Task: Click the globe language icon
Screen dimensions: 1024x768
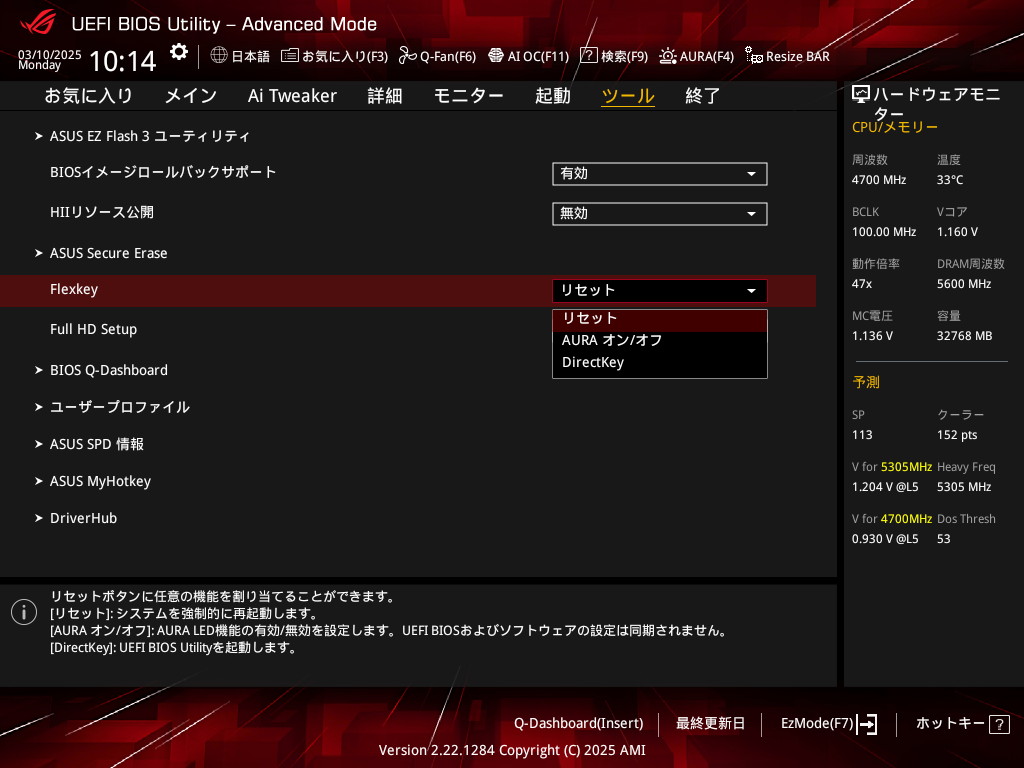Action: pyautogui.click(x=219, y=56)
